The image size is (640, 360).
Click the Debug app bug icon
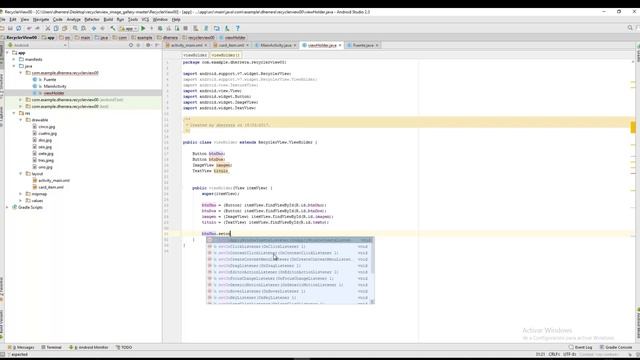(x=160, y=28)
